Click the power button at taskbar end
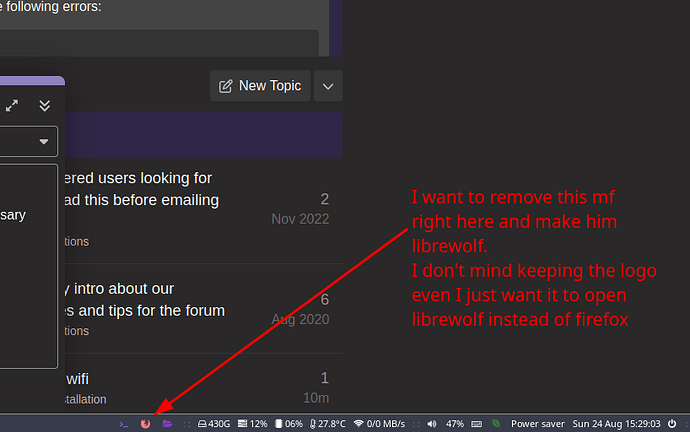This screenshot has width=690, height=432. click(x=671, y=423)
